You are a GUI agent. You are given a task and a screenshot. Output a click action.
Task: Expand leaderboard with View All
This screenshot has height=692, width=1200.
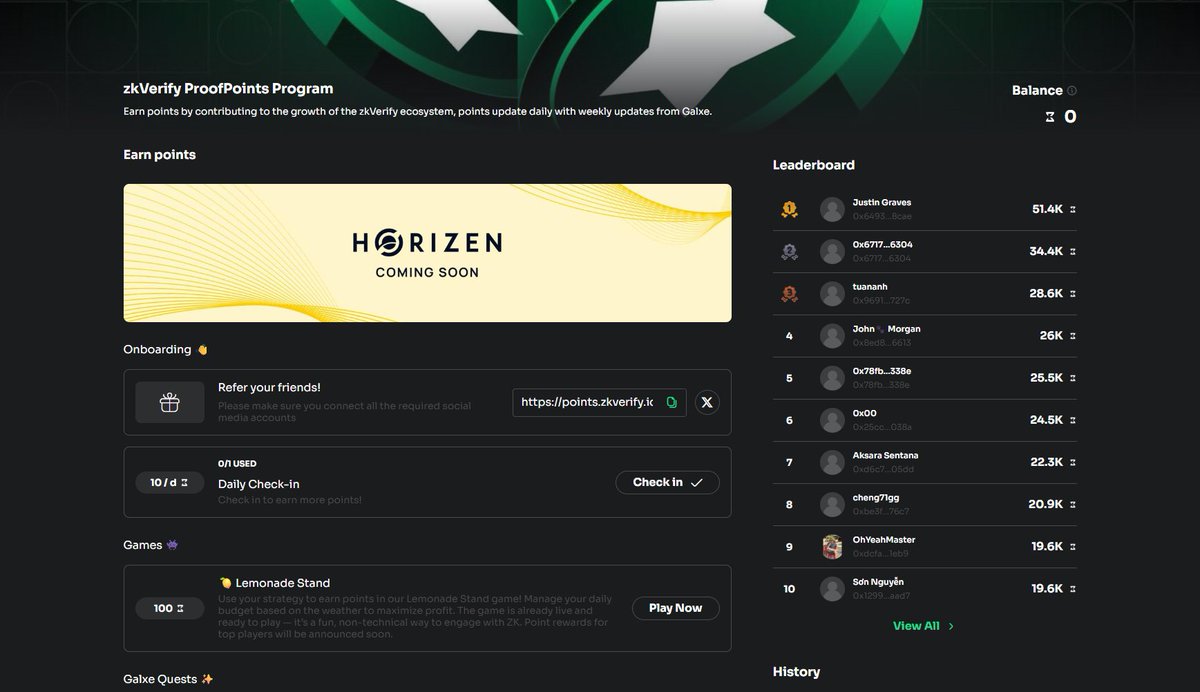(916, 626)
